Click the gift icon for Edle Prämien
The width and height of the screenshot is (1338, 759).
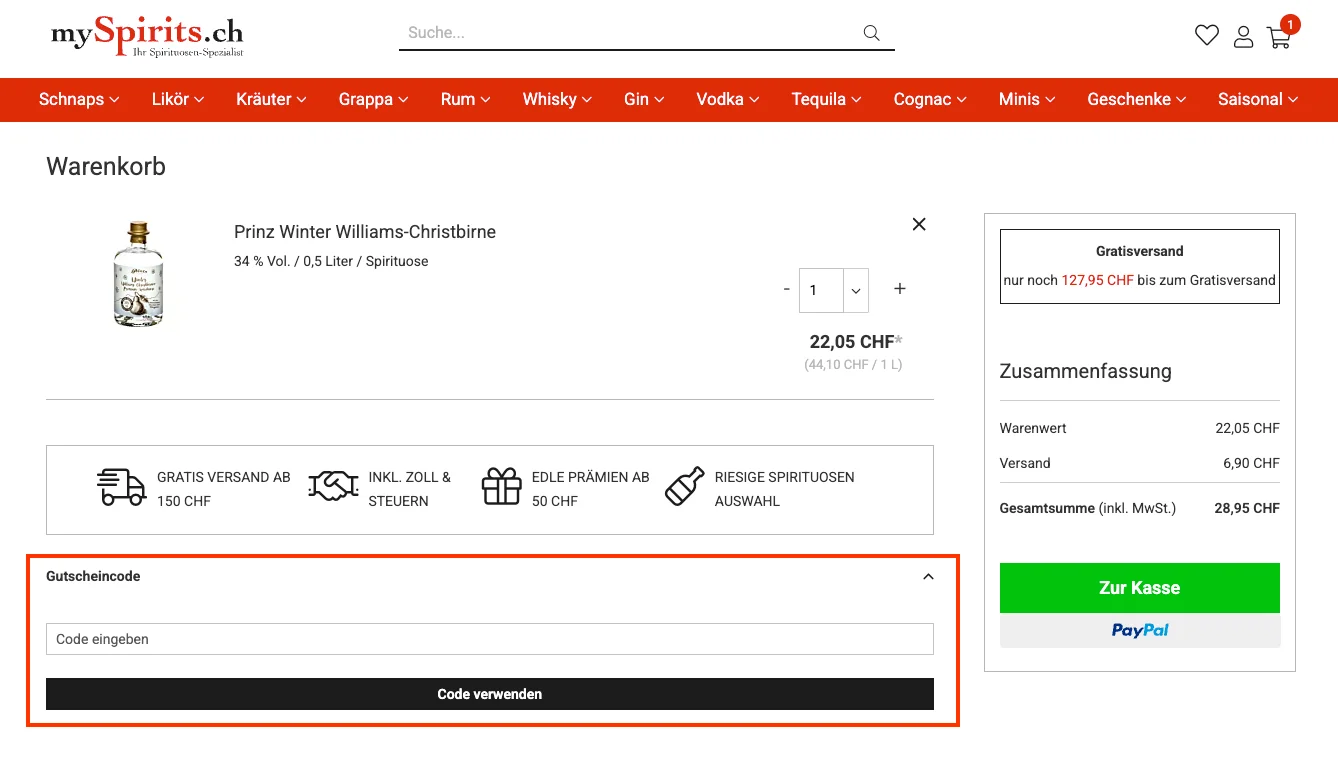[x=501, y=489]
